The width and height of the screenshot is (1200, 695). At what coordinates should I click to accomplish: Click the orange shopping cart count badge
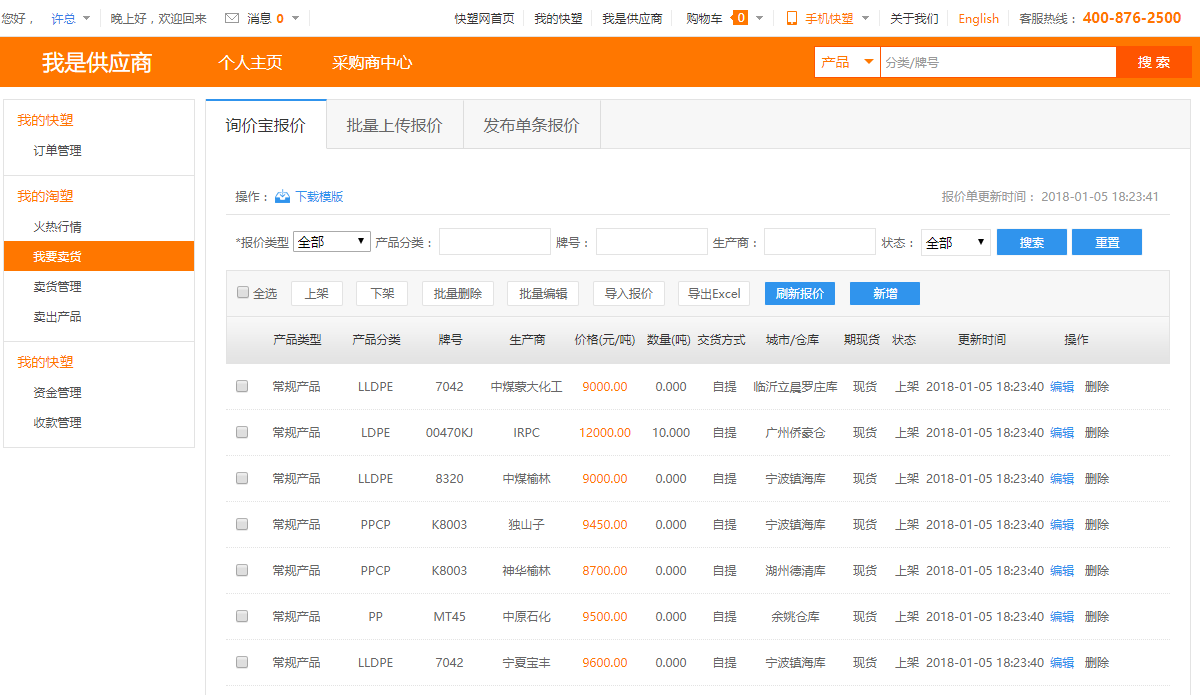coord(740,18)
